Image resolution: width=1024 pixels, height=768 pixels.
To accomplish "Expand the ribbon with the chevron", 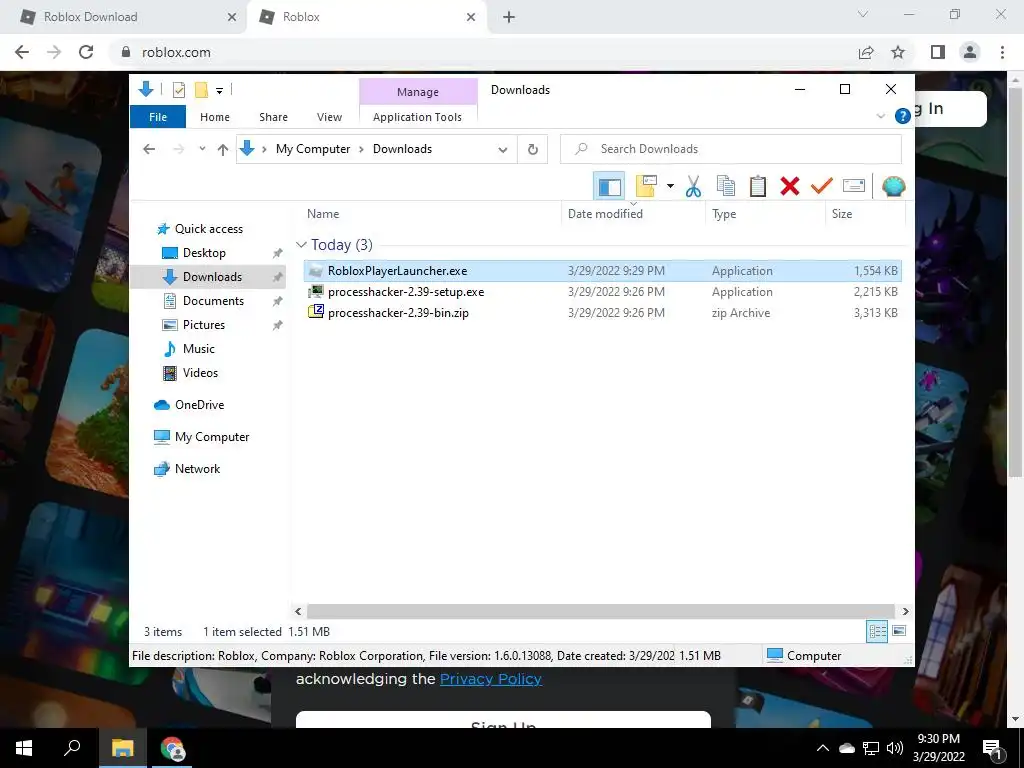I will coord(880,116).
